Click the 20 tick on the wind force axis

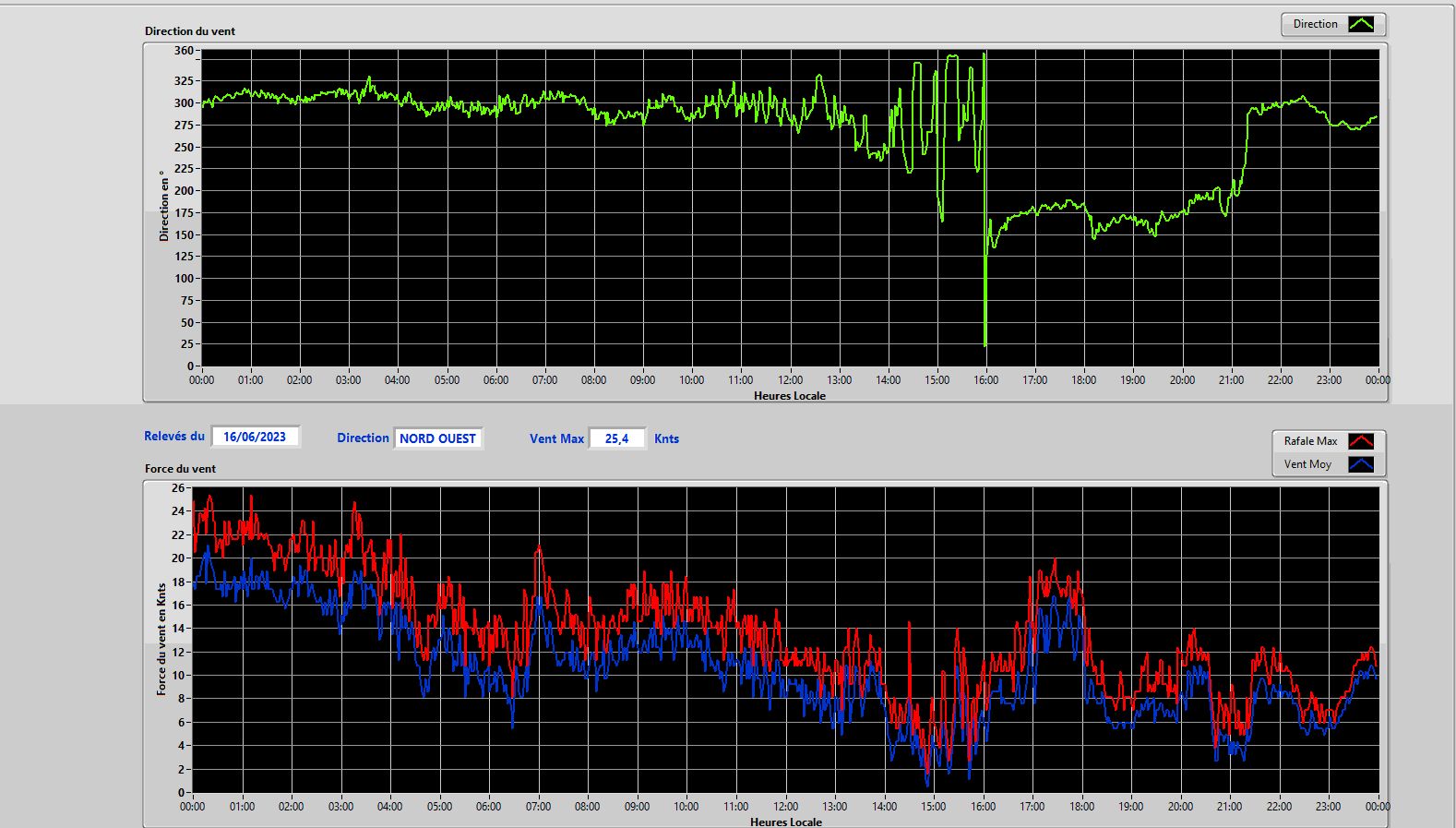pos(178,558)
